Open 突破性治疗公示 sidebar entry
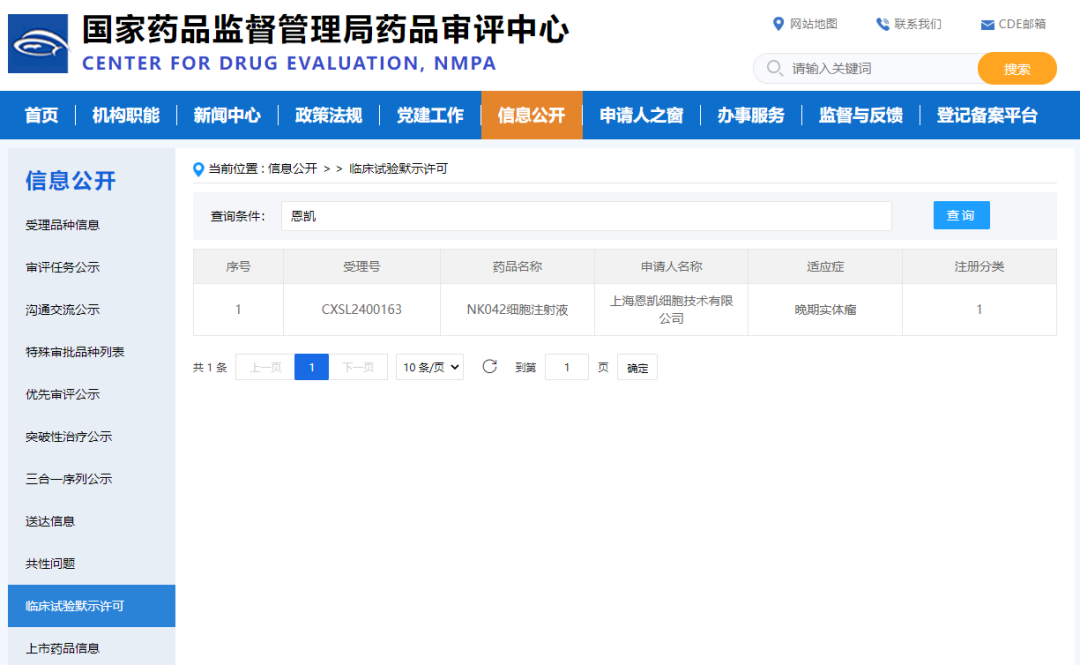Viewport: 1080px width, 665px height. [68, 436]
